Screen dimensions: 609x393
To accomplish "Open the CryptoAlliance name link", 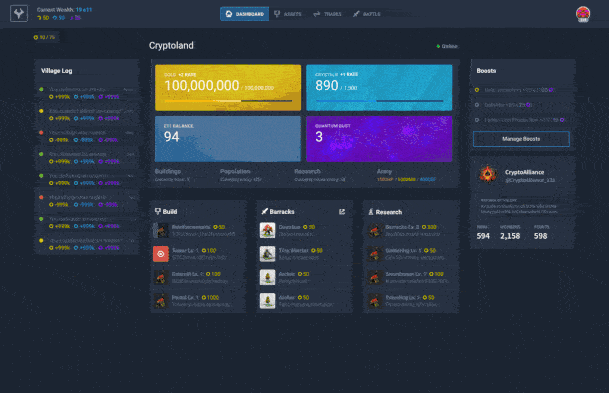I will pyautogui.click(x=524, y=172).
